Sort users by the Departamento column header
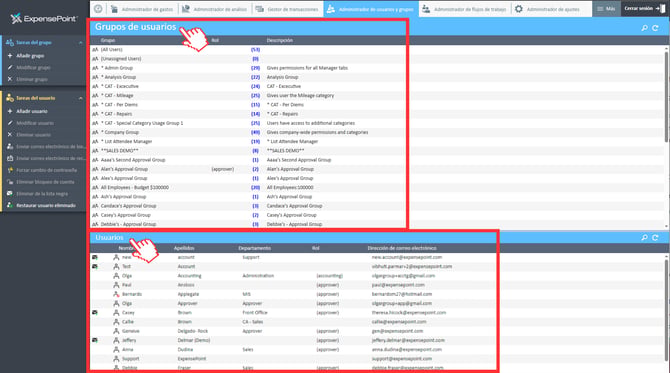The width and height of the screenshot is (670, 373). click(x=255, y=248)
